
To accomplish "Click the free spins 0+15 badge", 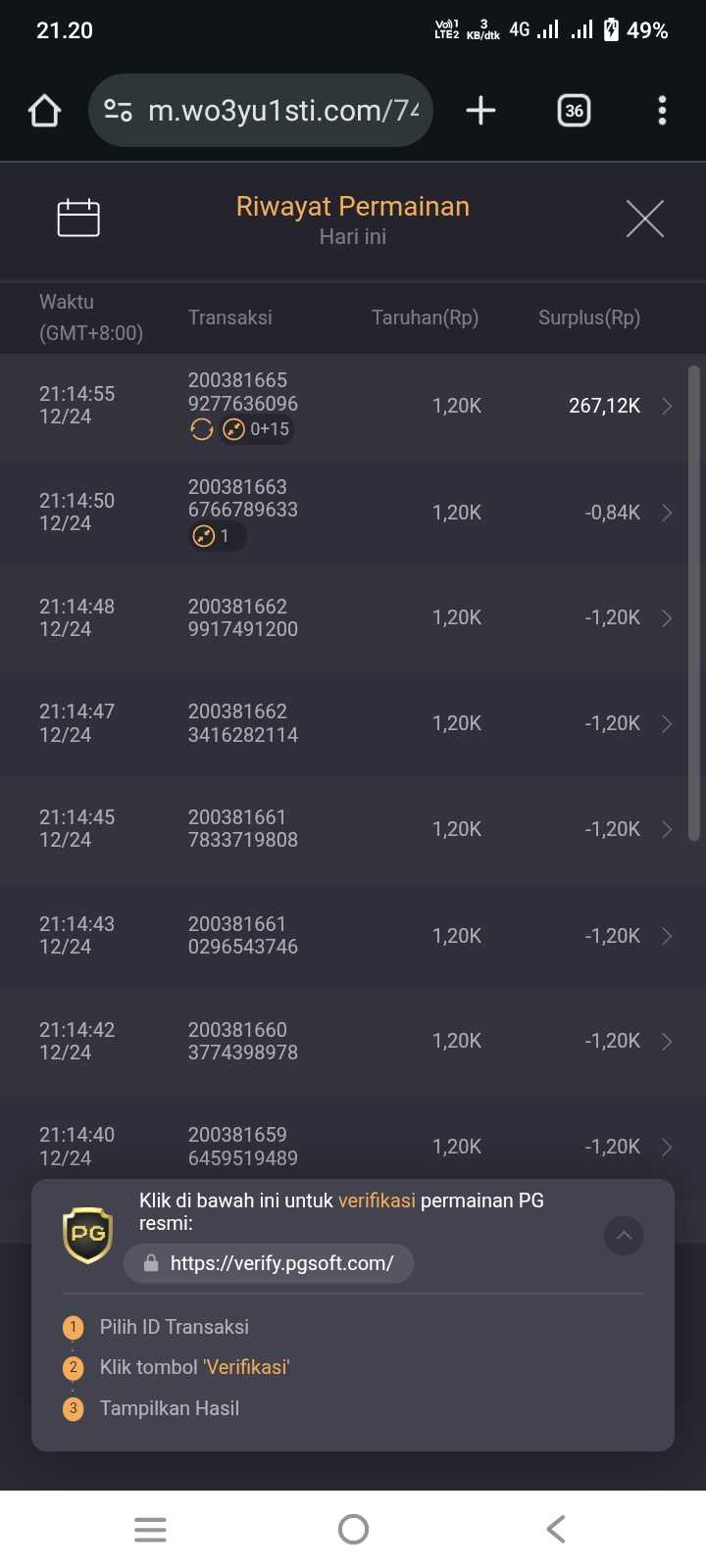I will pyautogui.click(x=257, y=429).
